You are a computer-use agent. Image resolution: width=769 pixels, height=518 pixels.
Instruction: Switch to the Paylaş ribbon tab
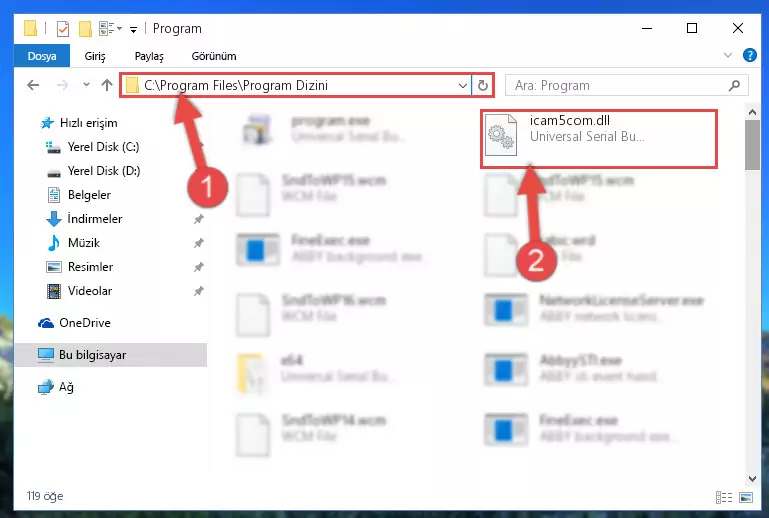[149, 56]
